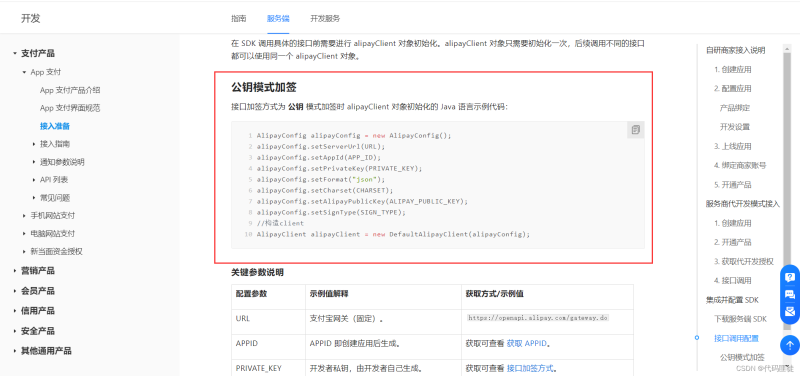
Task: Expand the 其他通用产品 category
Action: click(15, 351)
